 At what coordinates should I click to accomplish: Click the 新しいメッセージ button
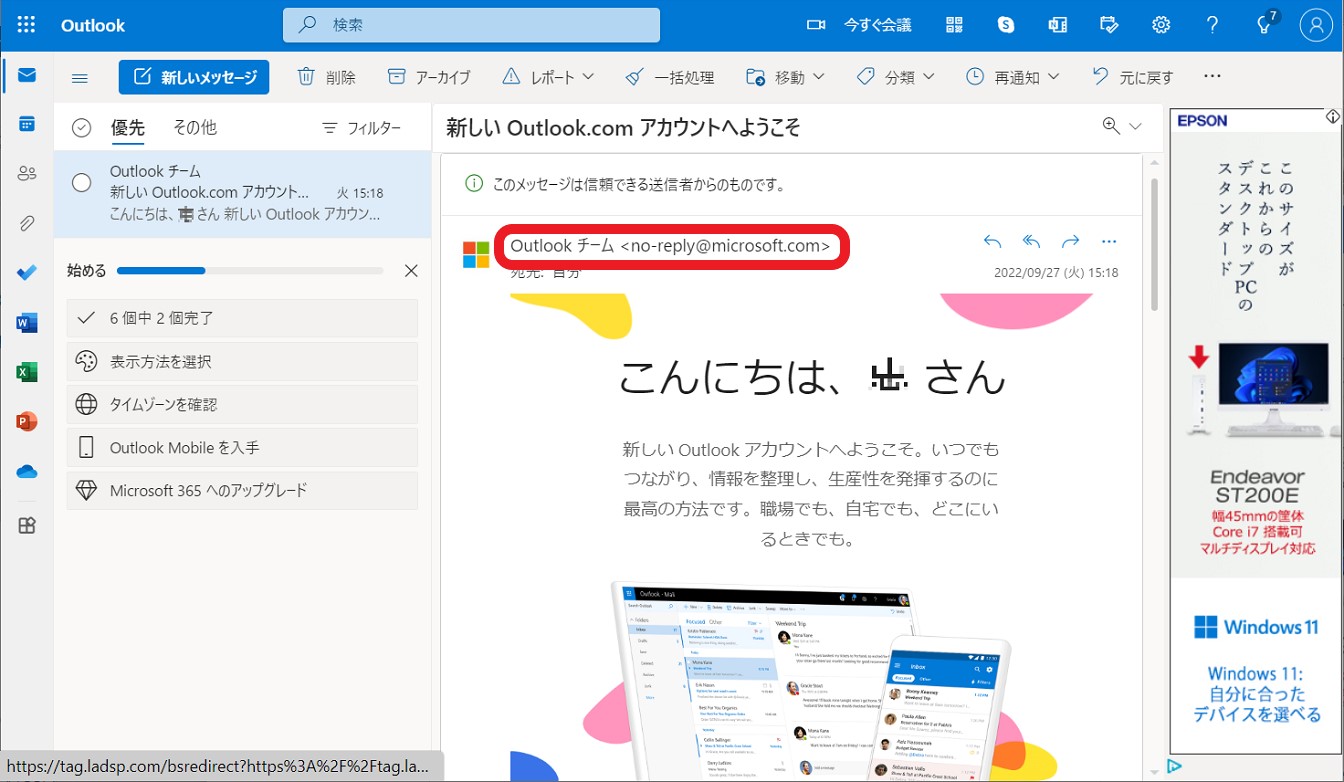click(194, 77)
